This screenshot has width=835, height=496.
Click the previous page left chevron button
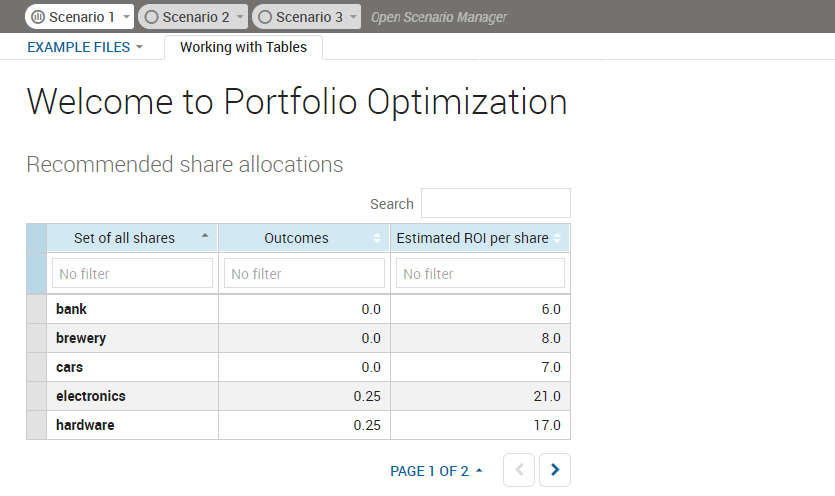click(x=518, y=470)
